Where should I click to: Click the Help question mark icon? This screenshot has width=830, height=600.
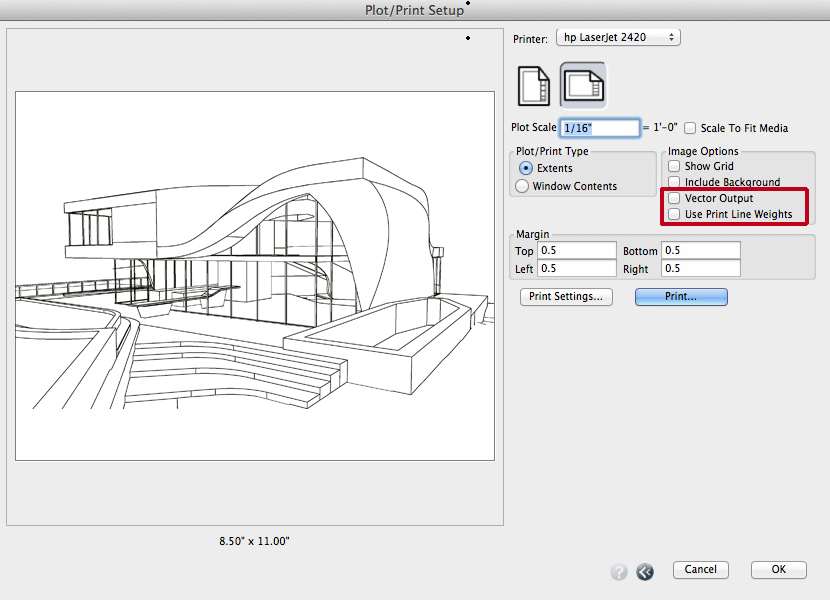[x=619, y=571]
